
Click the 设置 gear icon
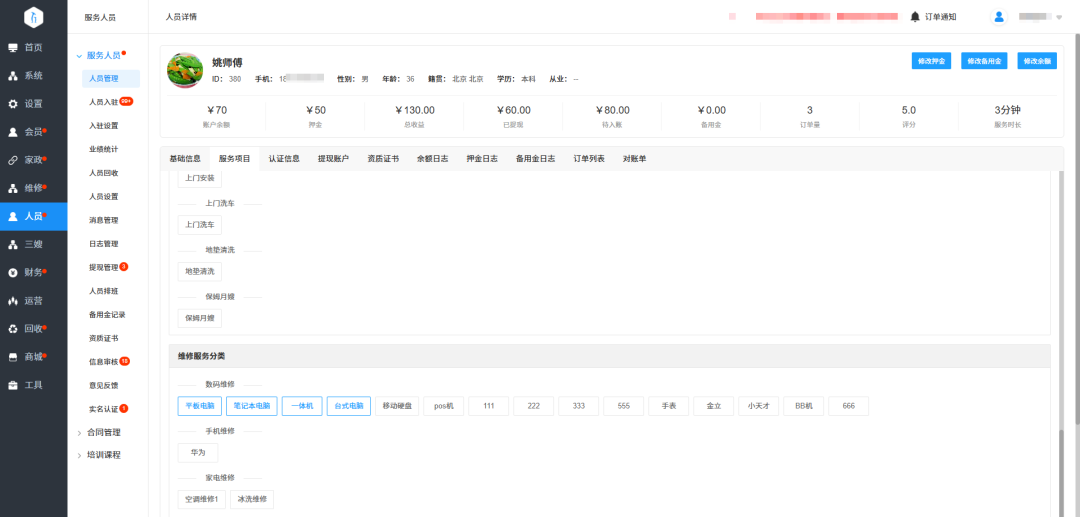12,104
